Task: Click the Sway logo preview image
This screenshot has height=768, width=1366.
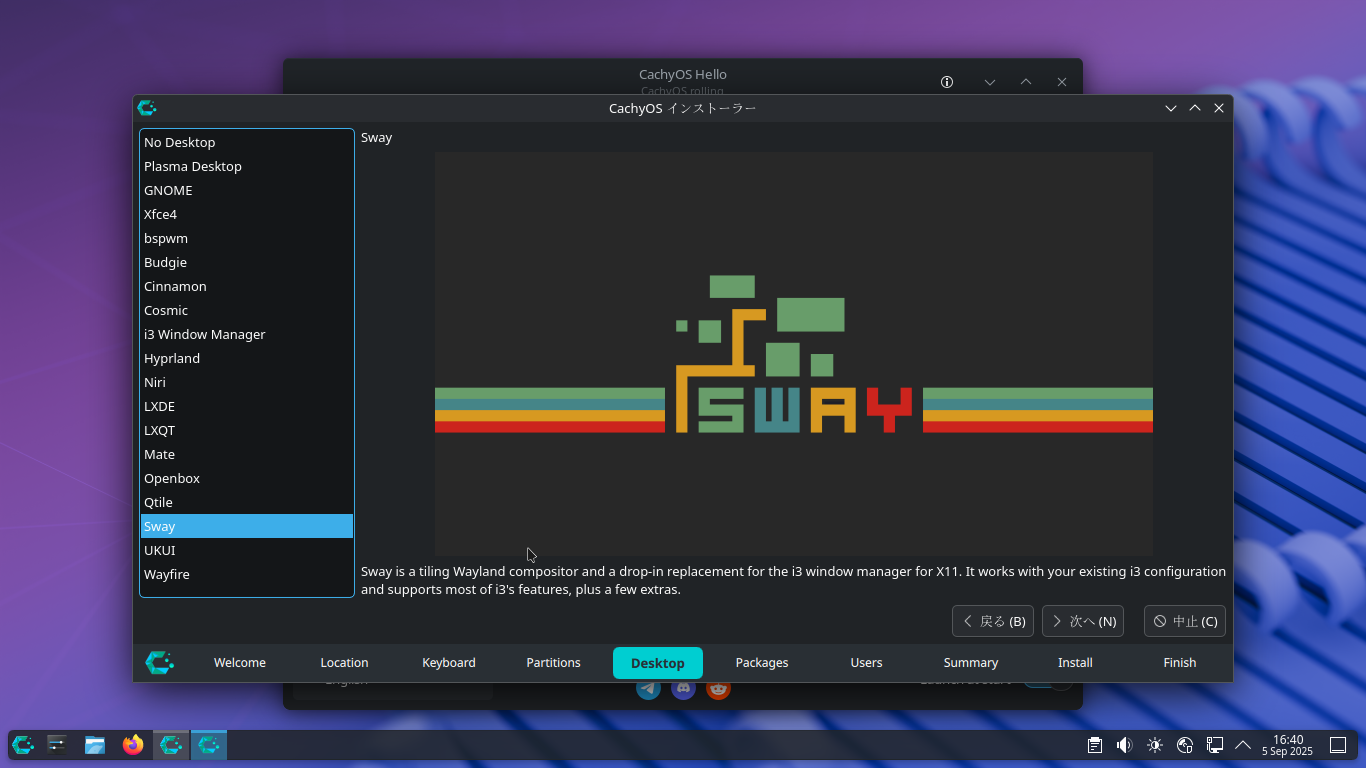Action: [794, 354]
